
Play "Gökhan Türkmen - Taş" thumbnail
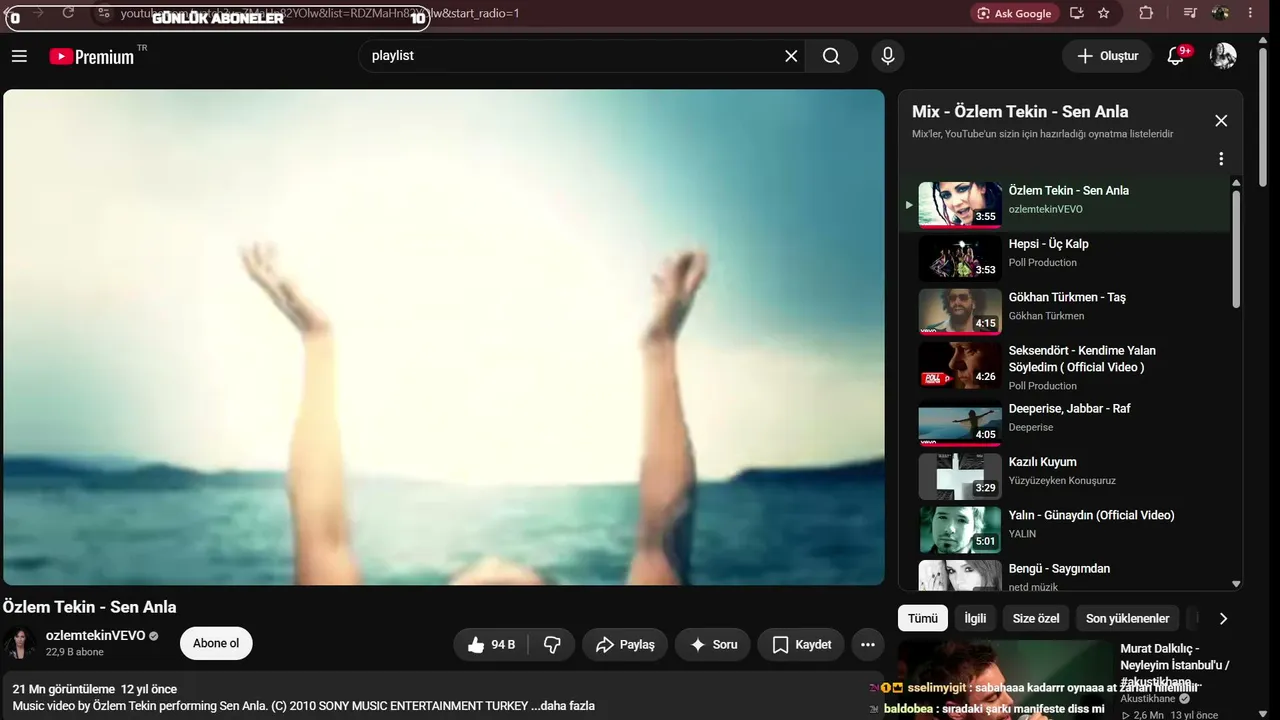click(x=960, y=311)
